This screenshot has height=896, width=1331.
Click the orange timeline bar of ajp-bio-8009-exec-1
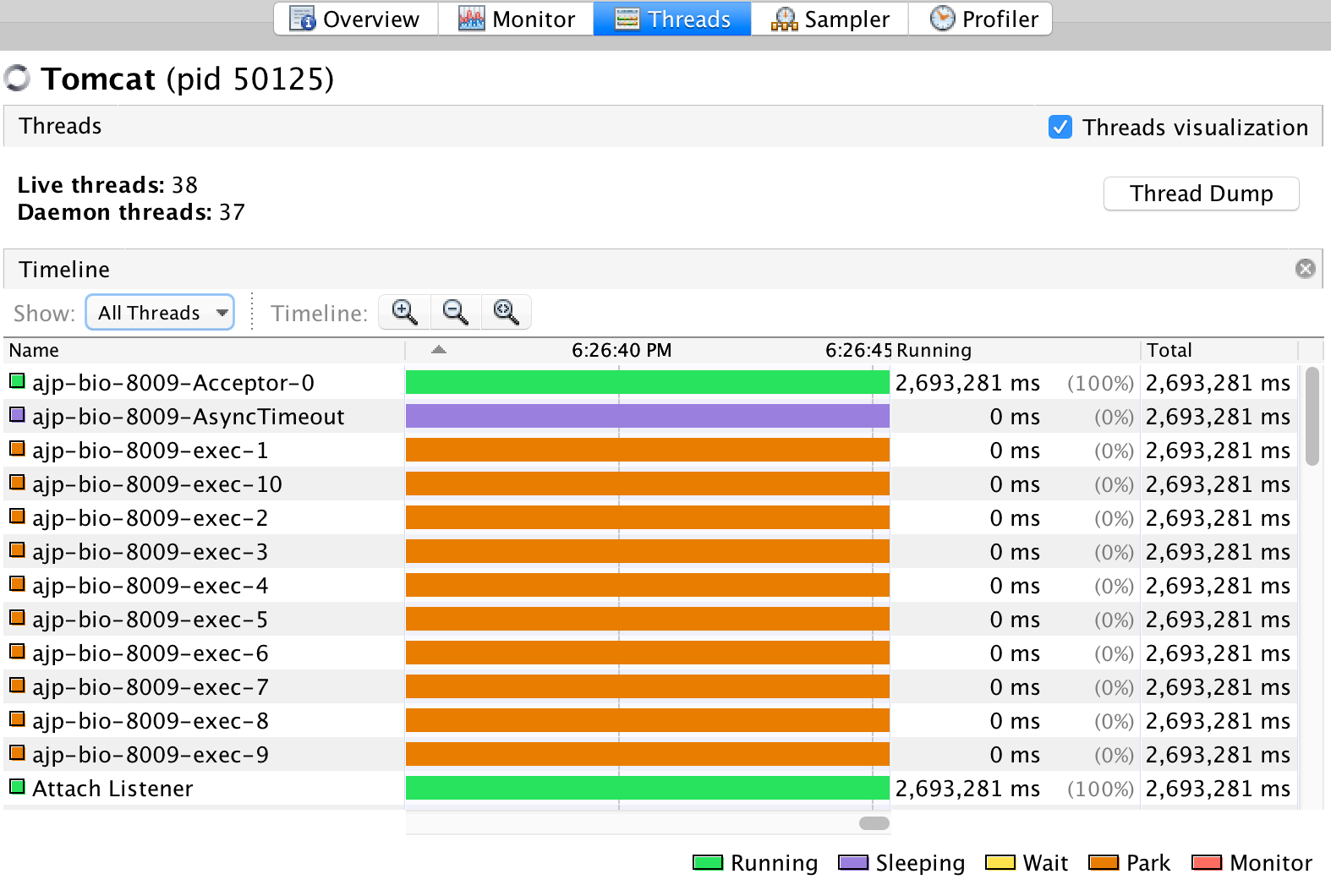point(648,450)
